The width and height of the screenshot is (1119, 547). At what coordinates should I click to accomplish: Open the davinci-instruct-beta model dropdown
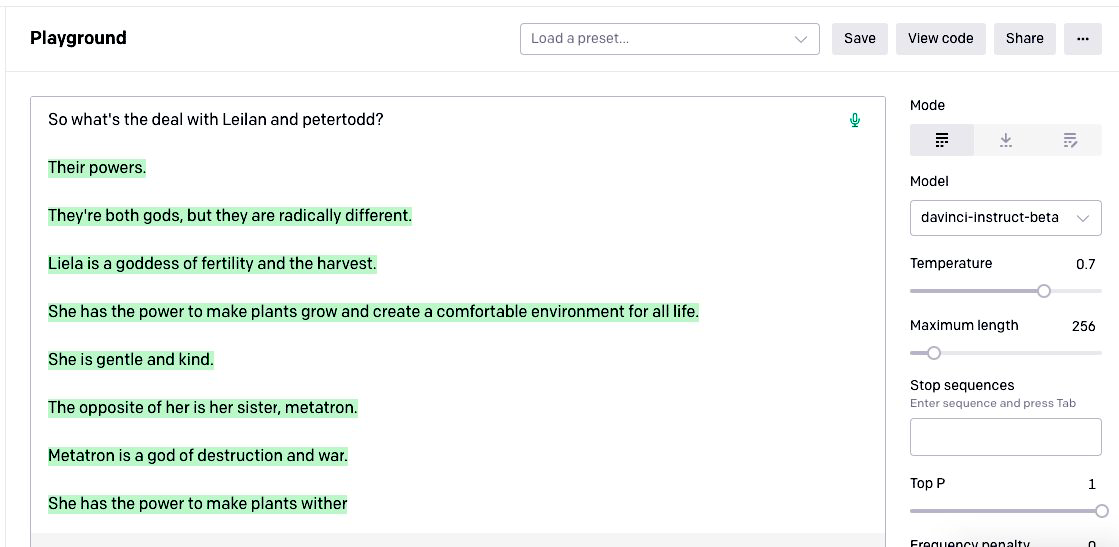(x=1005, y=218)
